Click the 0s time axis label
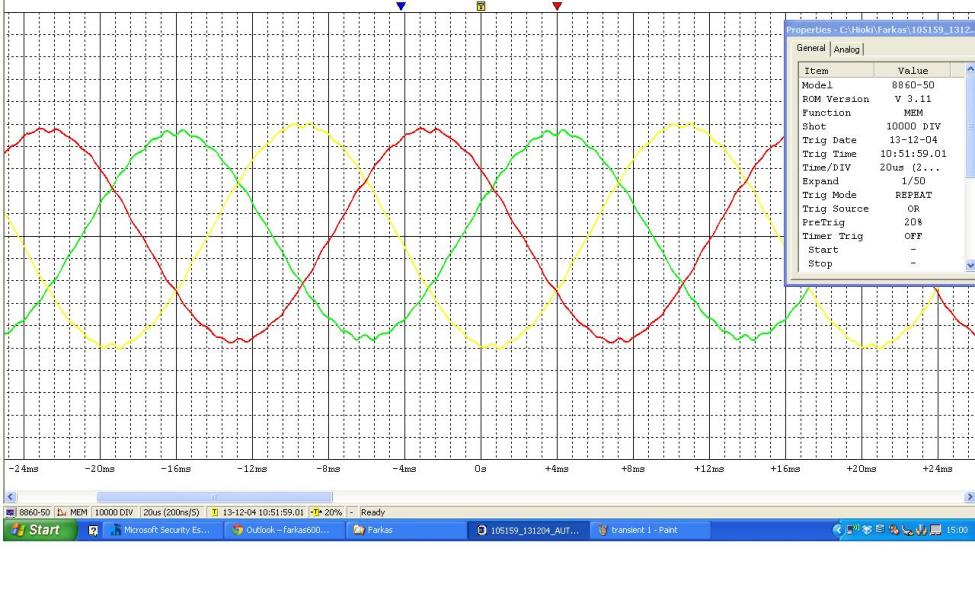975x609 pixels. pyautogui.click(x=480, y=468)
